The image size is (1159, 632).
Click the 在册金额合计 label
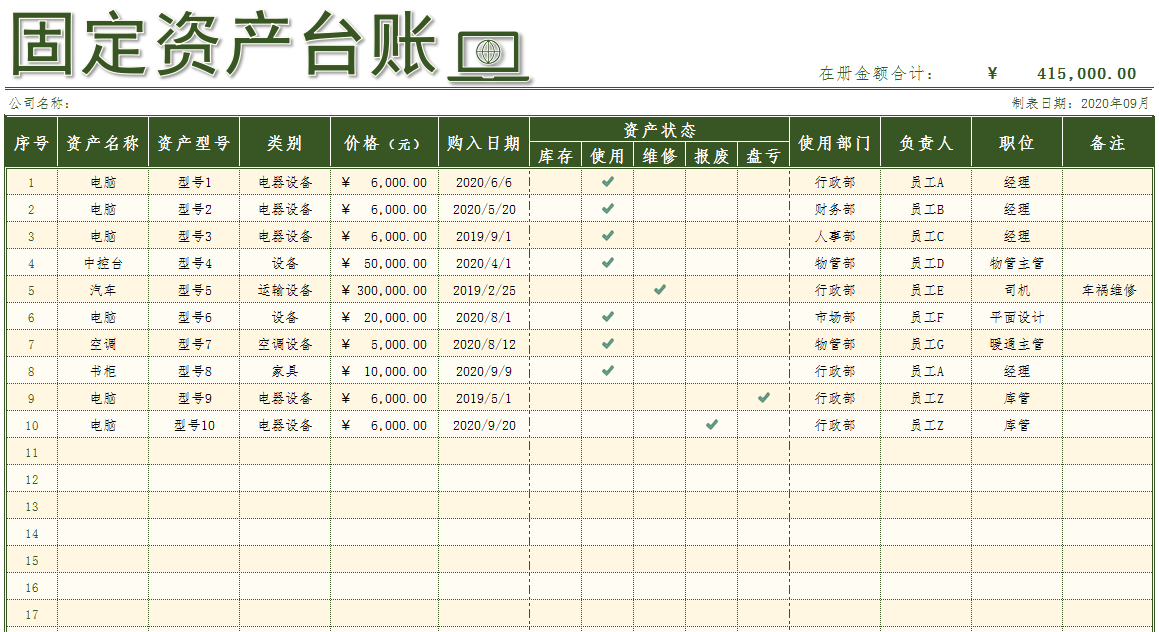(876, 73)
